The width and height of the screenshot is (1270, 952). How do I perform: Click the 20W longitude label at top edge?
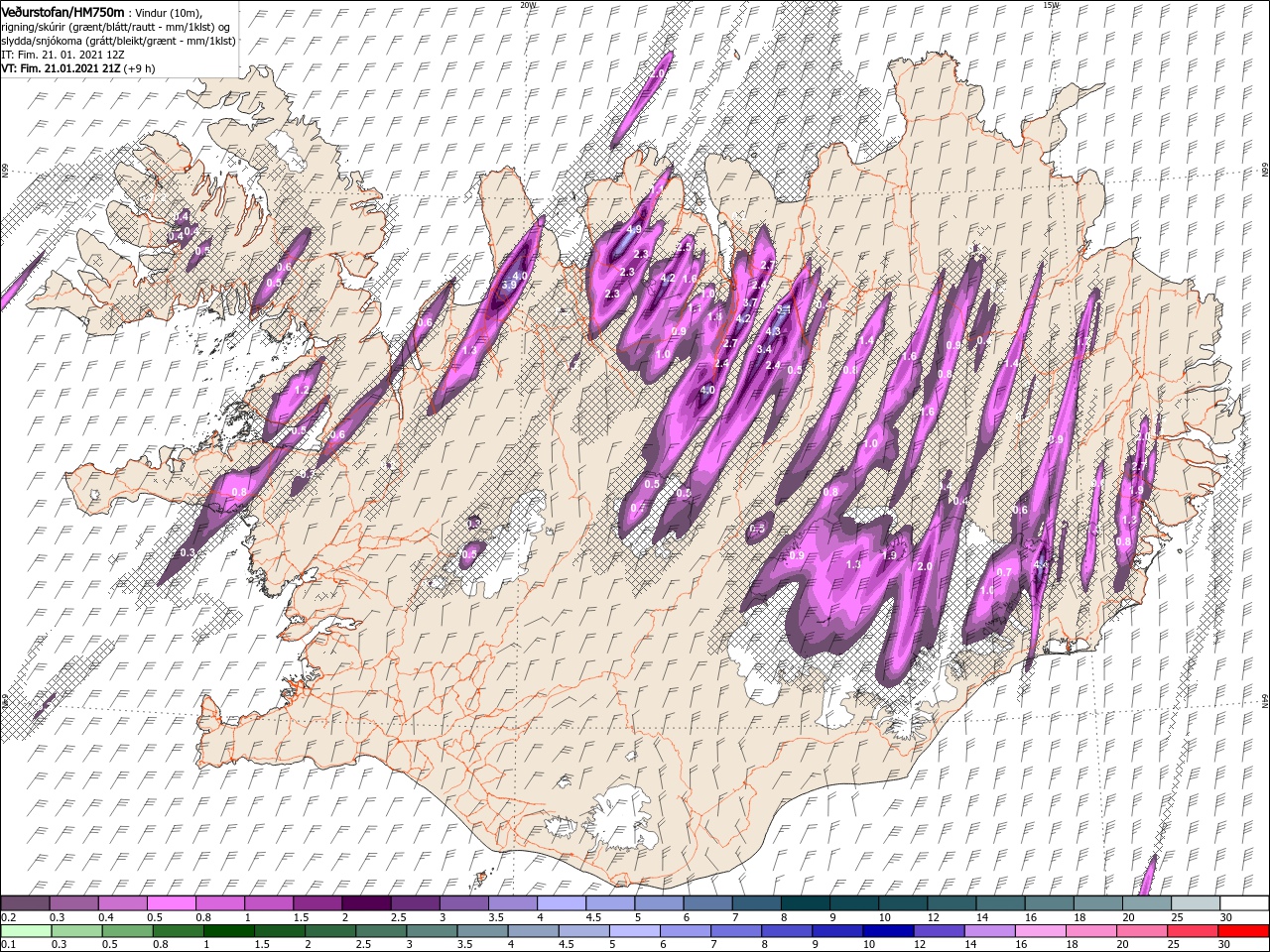(528, 5)
